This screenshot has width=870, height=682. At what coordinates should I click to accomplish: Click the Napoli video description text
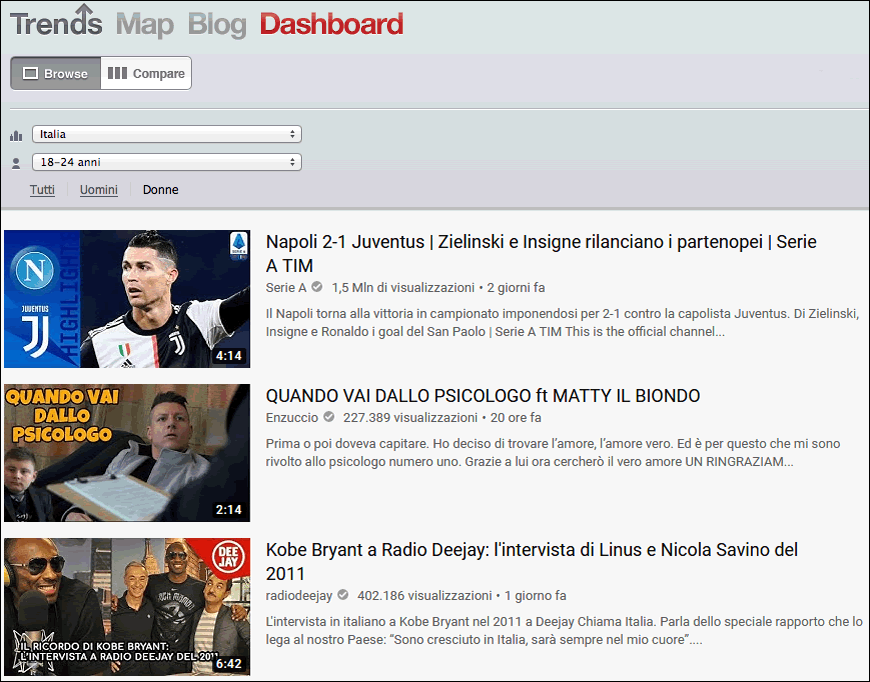(562, 322)
